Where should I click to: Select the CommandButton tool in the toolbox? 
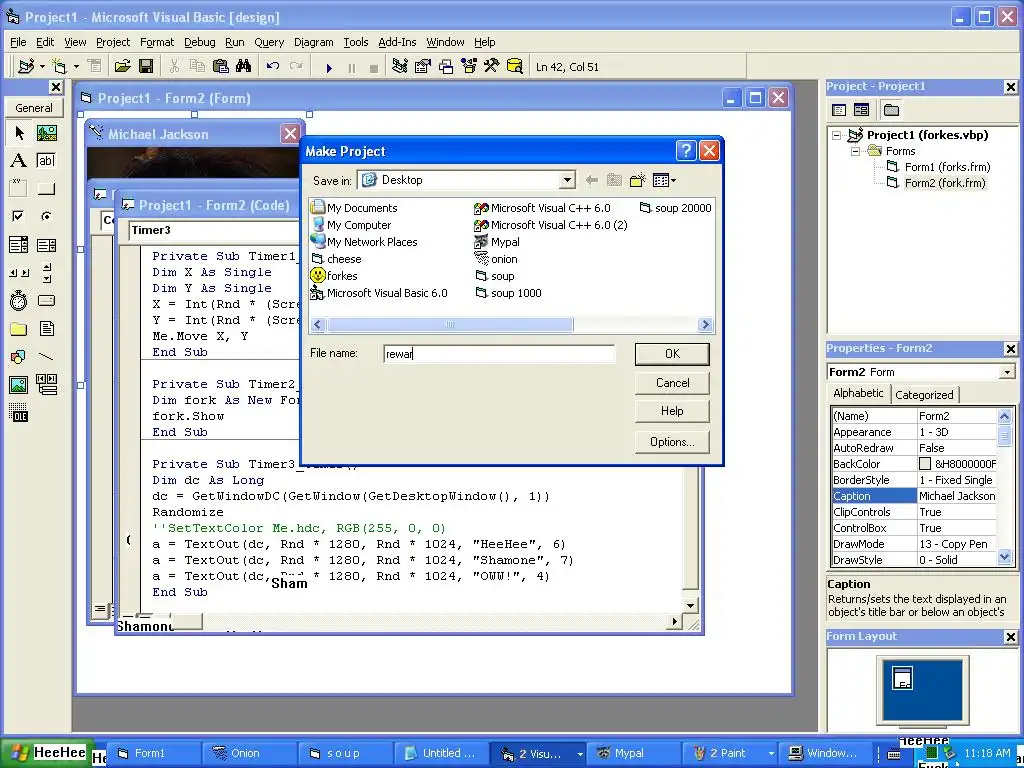[x=46, y=189]
